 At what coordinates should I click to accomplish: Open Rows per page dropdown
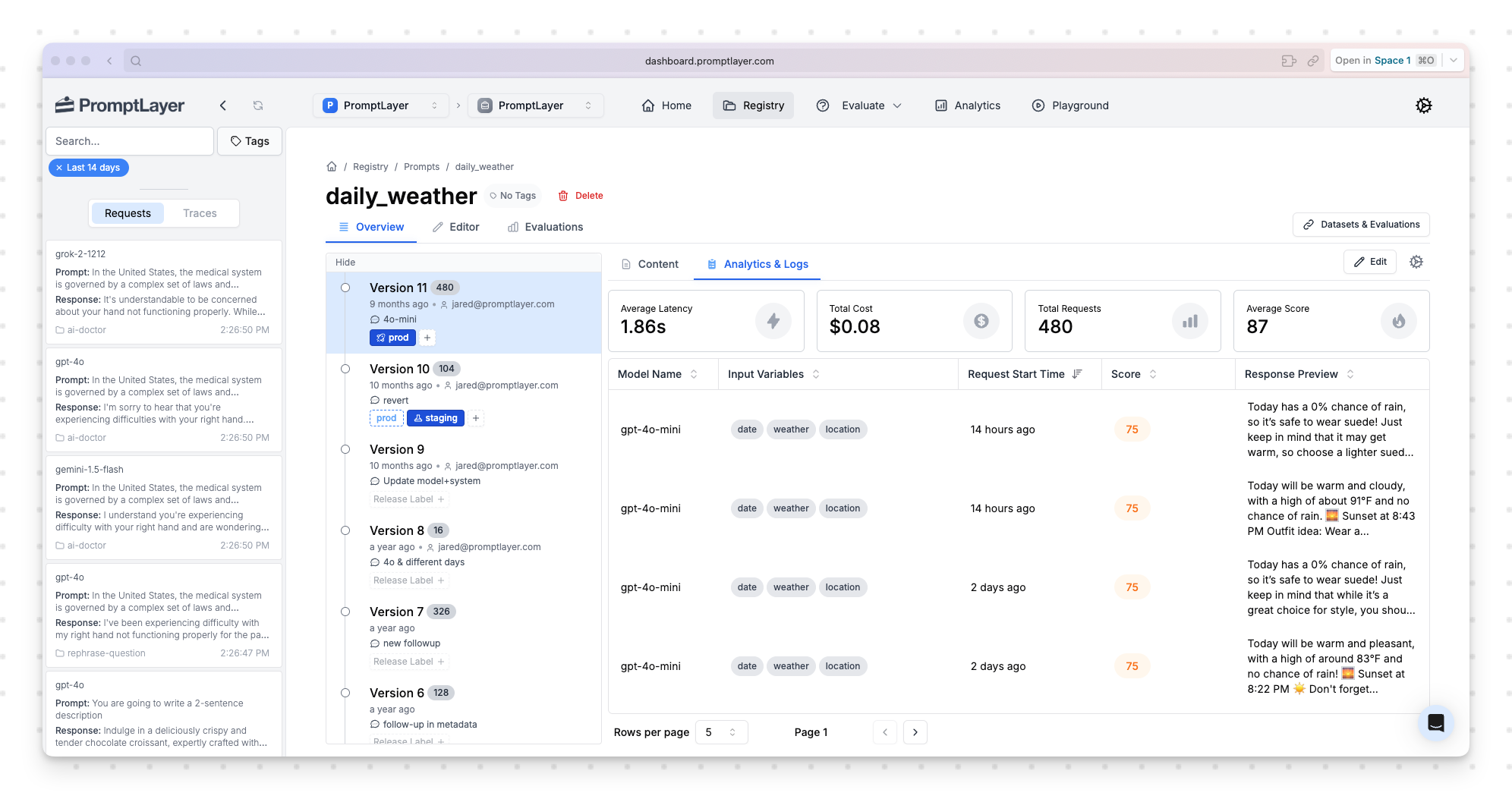coord(722,732)
